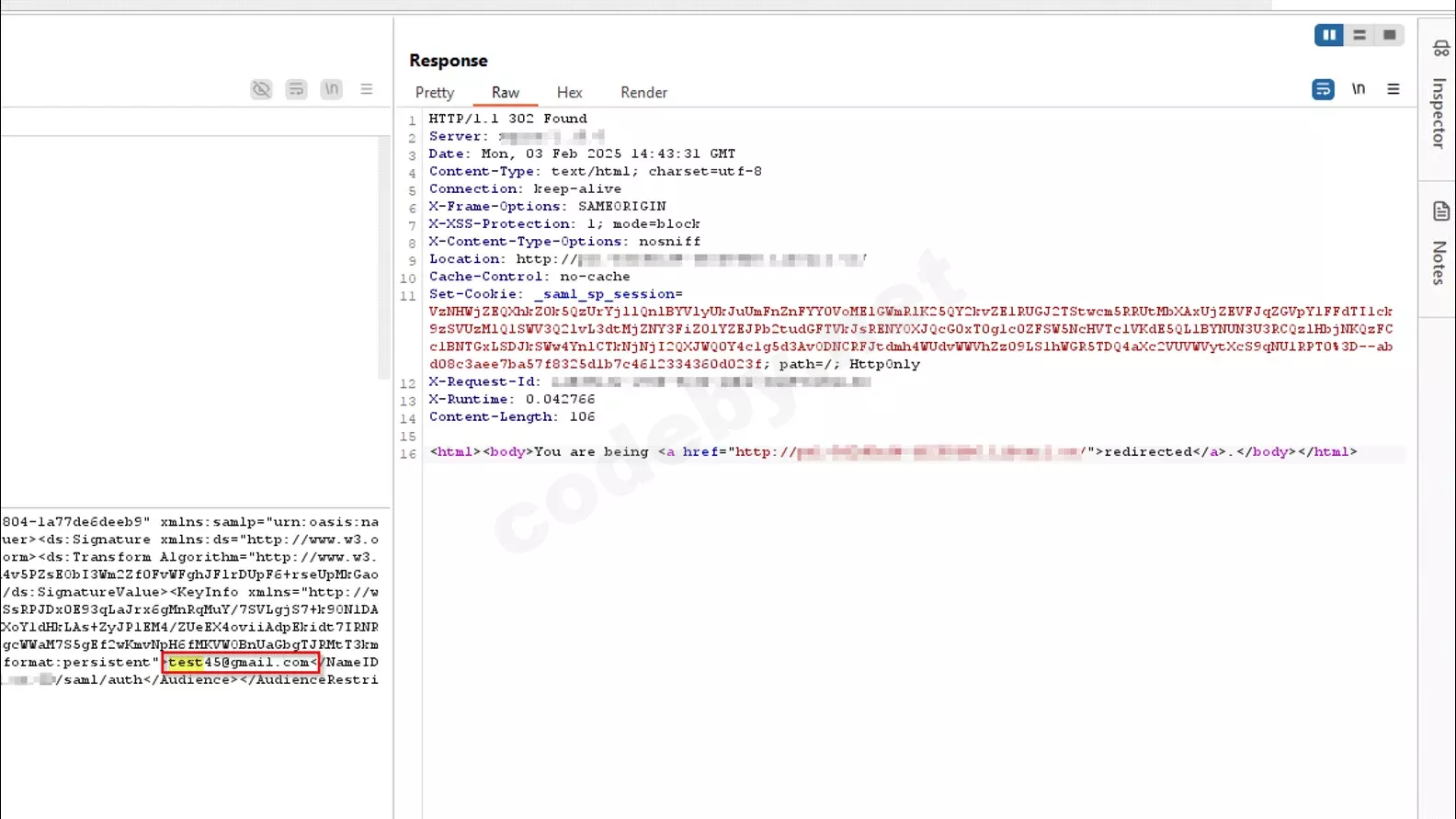The width and height of the screenshot is (1456, 819).
Task: Click the Set-Cookie header name
Action: [x=472, y=294]
